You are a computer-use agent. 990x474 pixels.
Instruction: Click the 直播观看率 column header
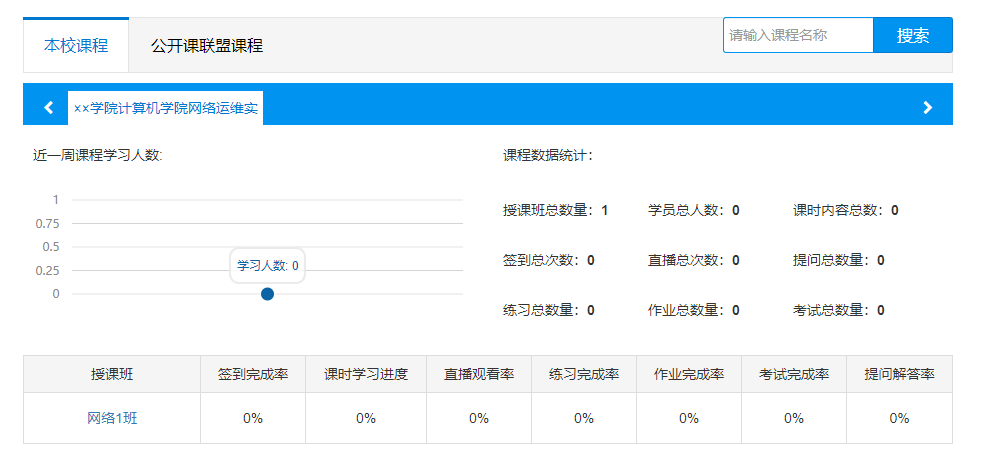[x=479, y=374]
